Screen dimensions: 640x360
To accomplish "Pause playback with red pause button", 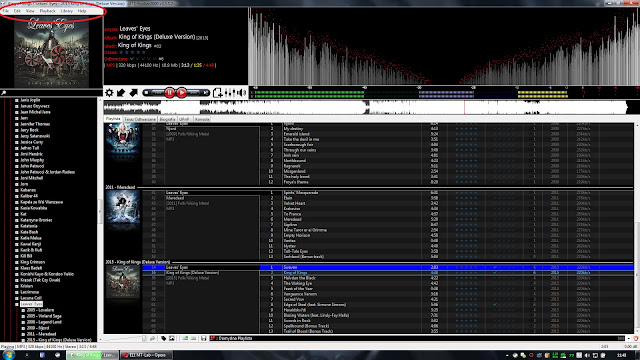I will coord(169,93).
